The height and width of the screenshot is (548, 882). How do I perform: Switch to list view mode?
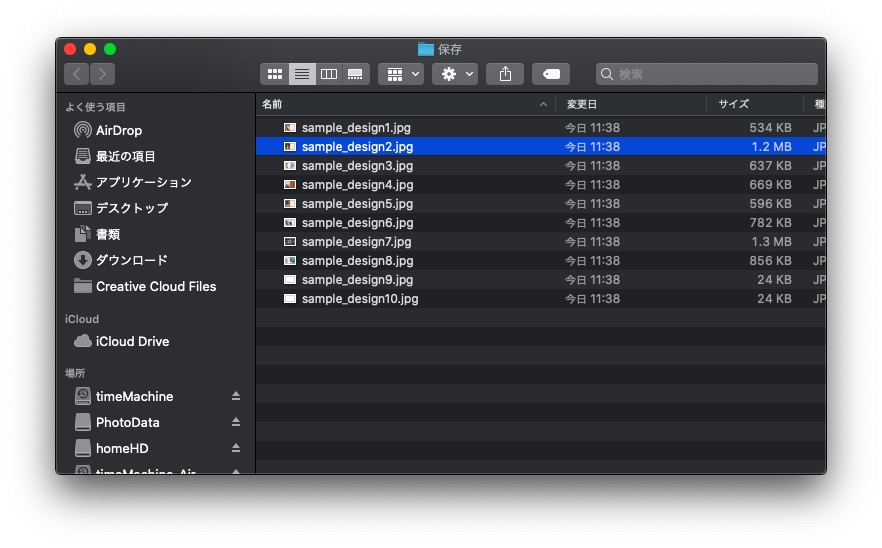[302, 74]
